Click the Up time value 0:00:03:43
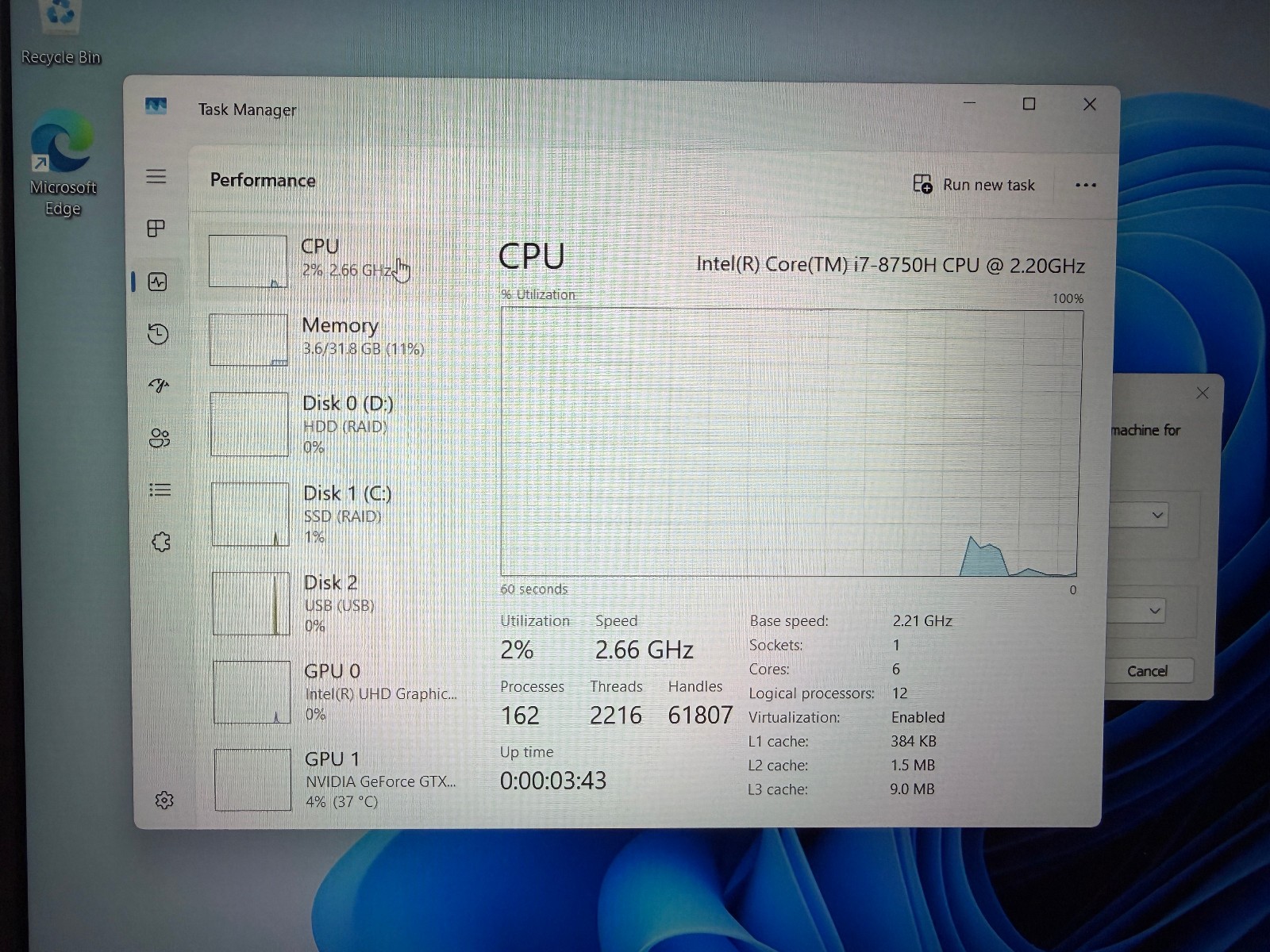This screenshot has width=1270, height=952. [x=553, y=781]
